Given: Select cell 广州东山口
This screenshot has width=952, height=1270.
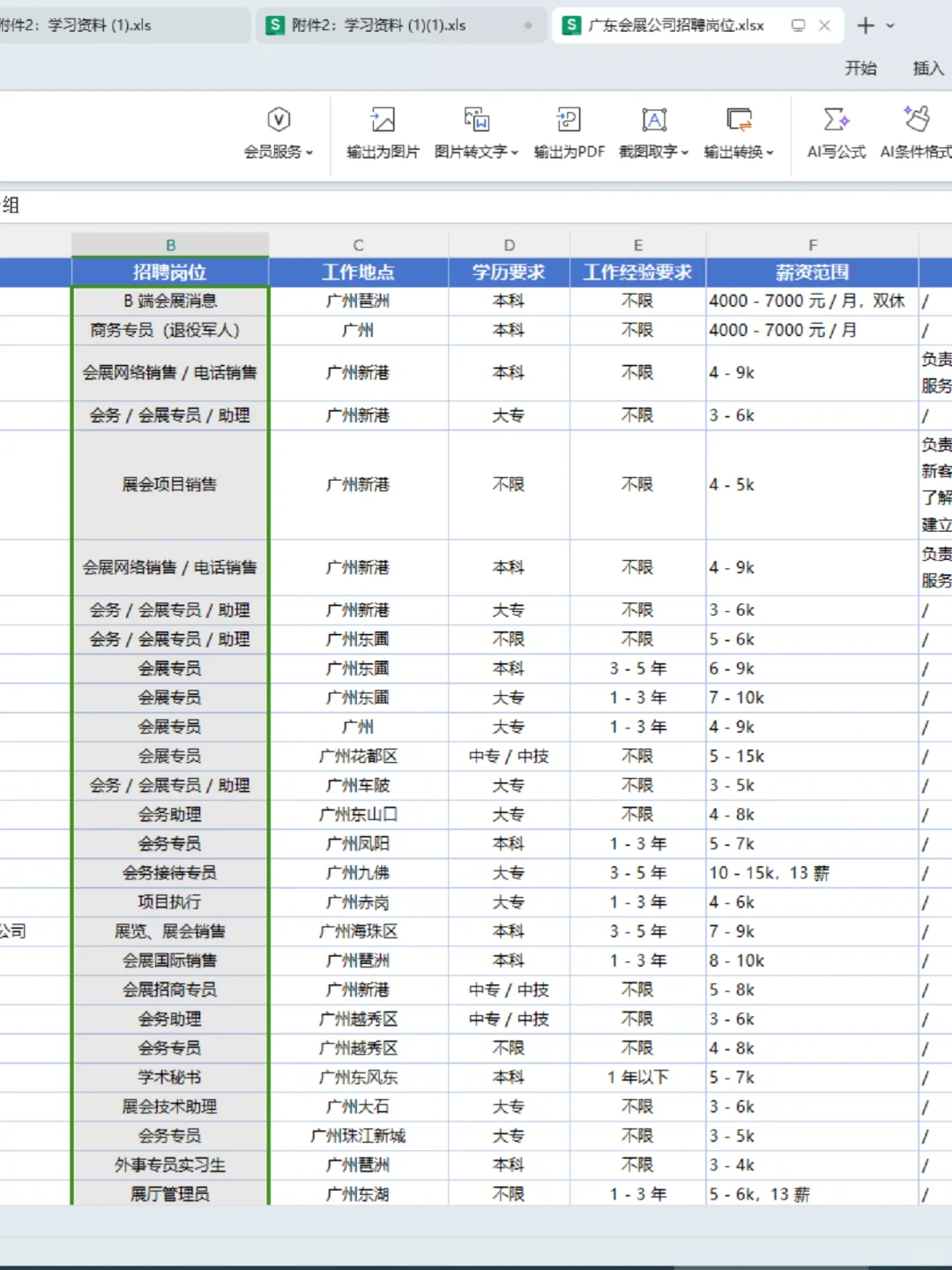Looking at the screenshot, I should click(x=359, y=815).
